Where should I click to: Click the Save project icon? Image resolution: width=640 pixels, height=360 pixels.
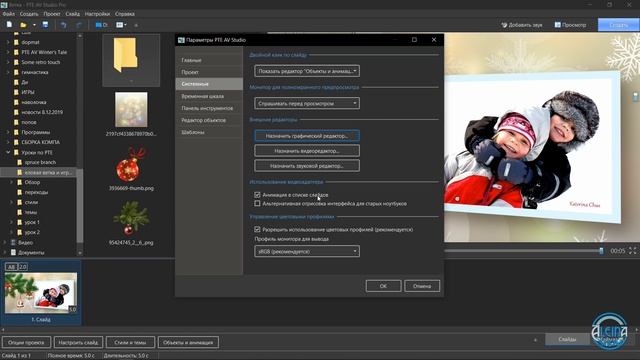pos(45,25)
